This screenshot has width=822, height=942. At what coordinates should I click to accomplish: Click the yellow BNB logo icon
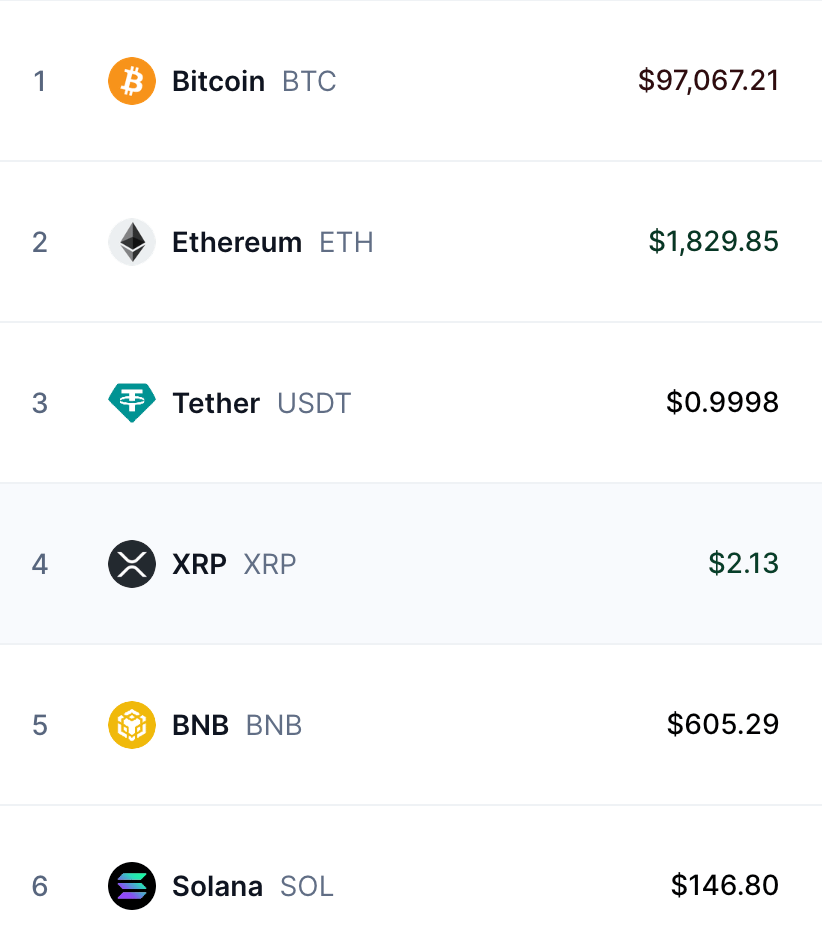(132, 725)
